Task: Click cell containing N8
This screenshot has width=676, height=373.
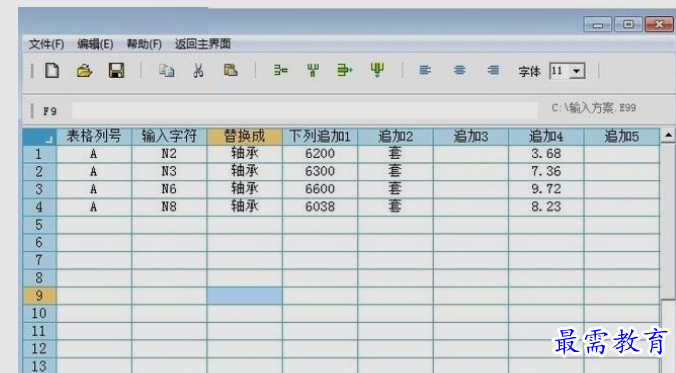Action: [x=169, y=207]
